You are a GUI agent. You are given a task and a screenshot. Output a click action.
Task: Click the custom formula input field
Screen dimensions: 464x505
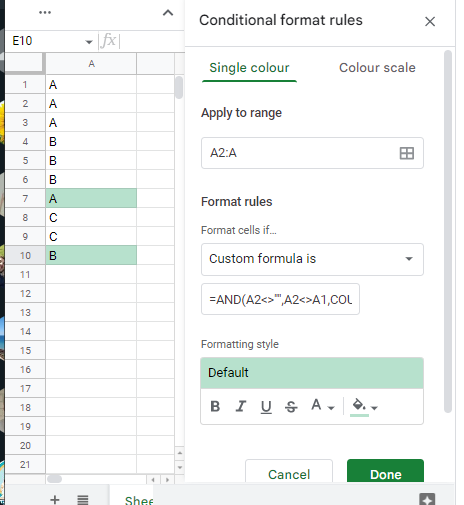[x=280, y=299]
